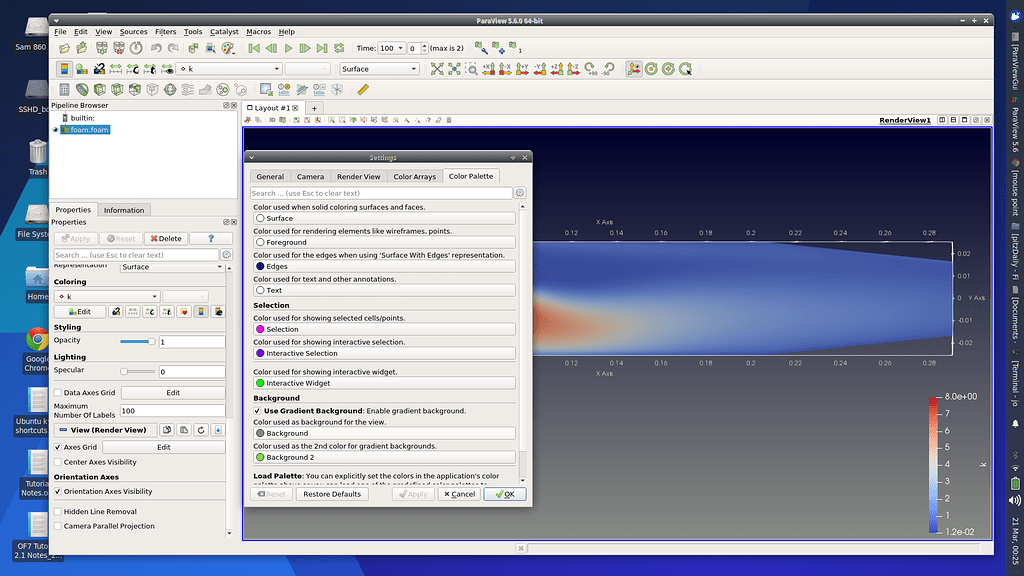This screenshot has width=1024, height=576.
Task: Jump to first frame
Action: pyautogui.click(x=254, y=48)
